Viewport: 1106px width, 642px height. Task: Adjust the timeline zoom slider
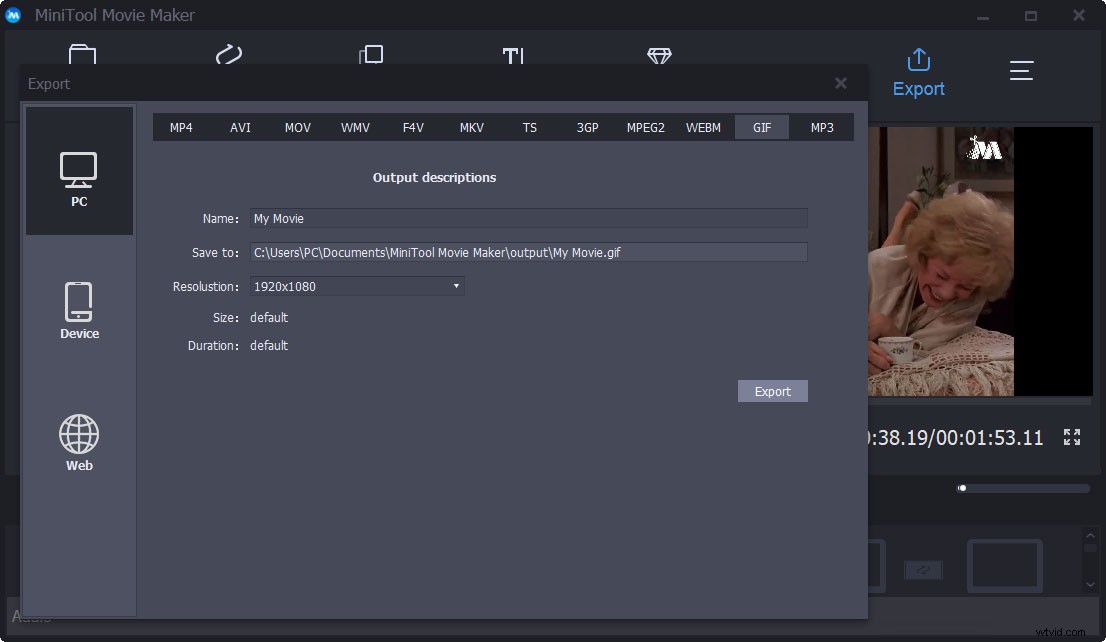point(962,487)
